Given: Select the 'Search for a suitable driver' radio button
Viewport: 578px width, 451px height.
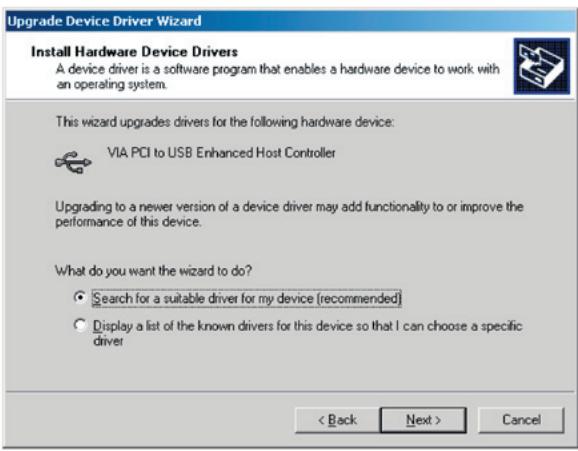Looking at the screenshot, I should [x=80, y=297].
